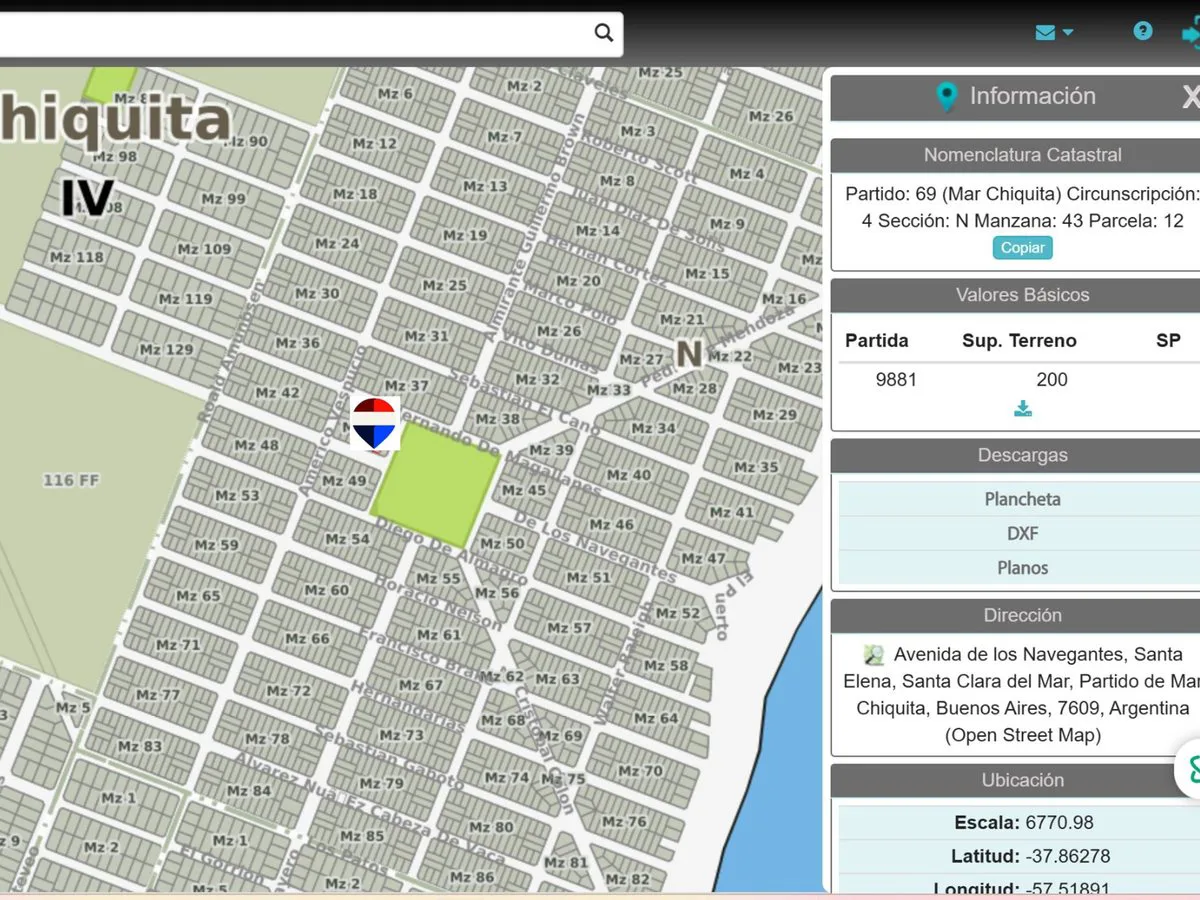Click the Partida column header

tap(877, 340)
